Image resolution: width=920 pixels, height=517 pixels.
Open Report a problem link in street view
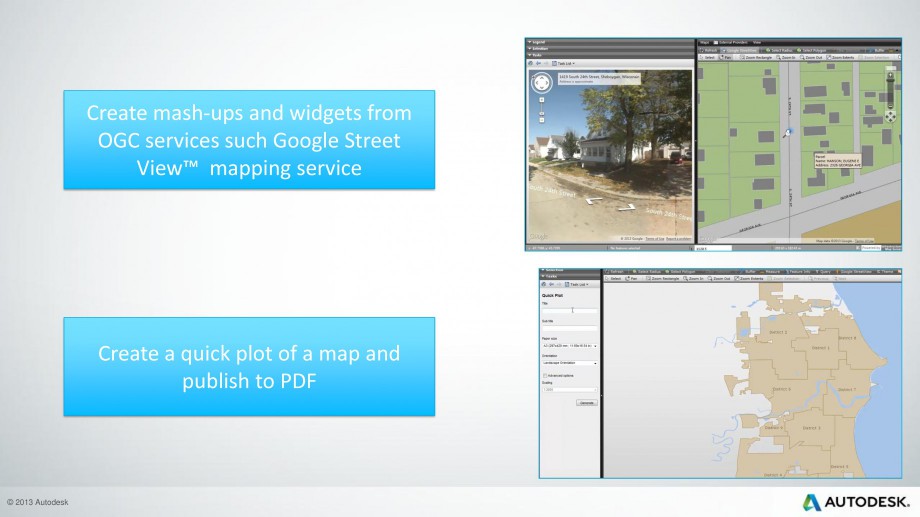tap(679, 239)
